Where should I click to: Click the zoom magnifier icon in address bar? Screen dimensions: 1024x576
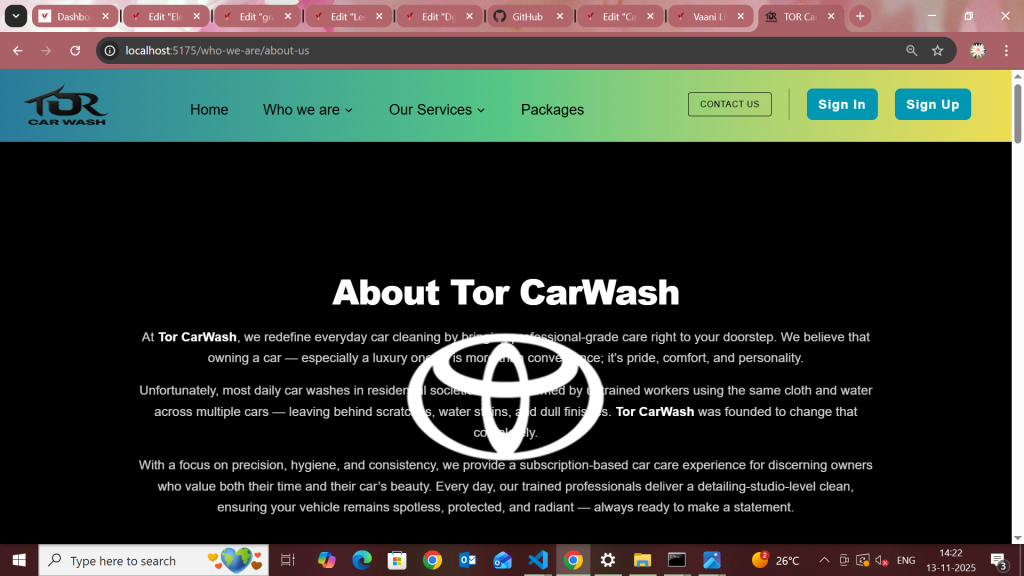pyautogui.click(x=911, y=50)
